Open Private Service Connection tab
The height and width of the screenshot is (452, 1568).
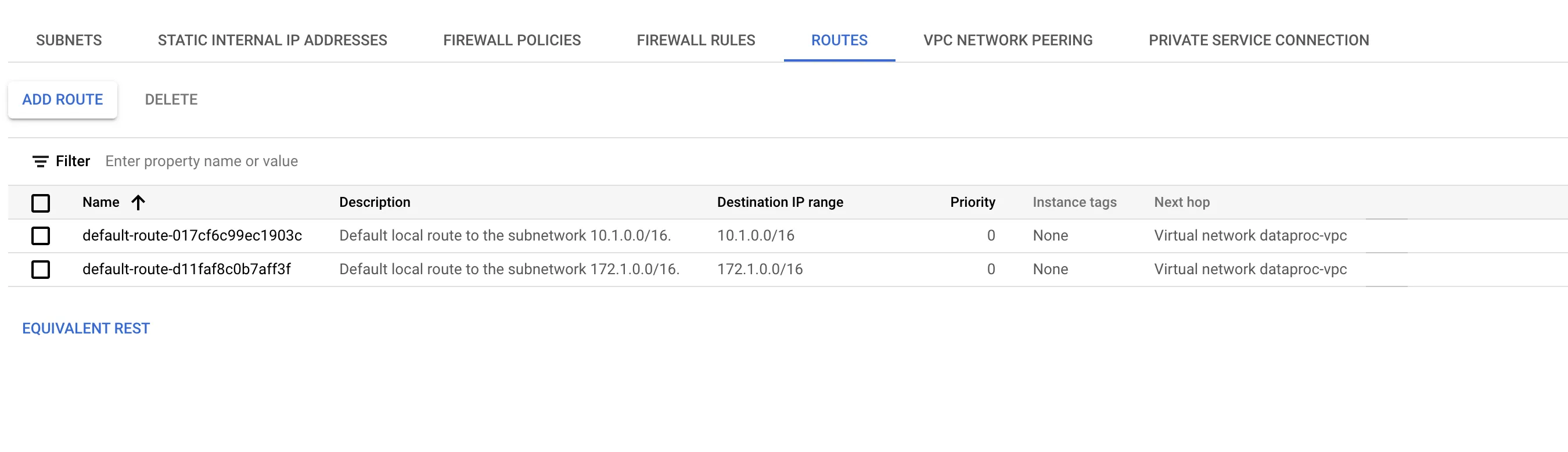coord(1258,40)
